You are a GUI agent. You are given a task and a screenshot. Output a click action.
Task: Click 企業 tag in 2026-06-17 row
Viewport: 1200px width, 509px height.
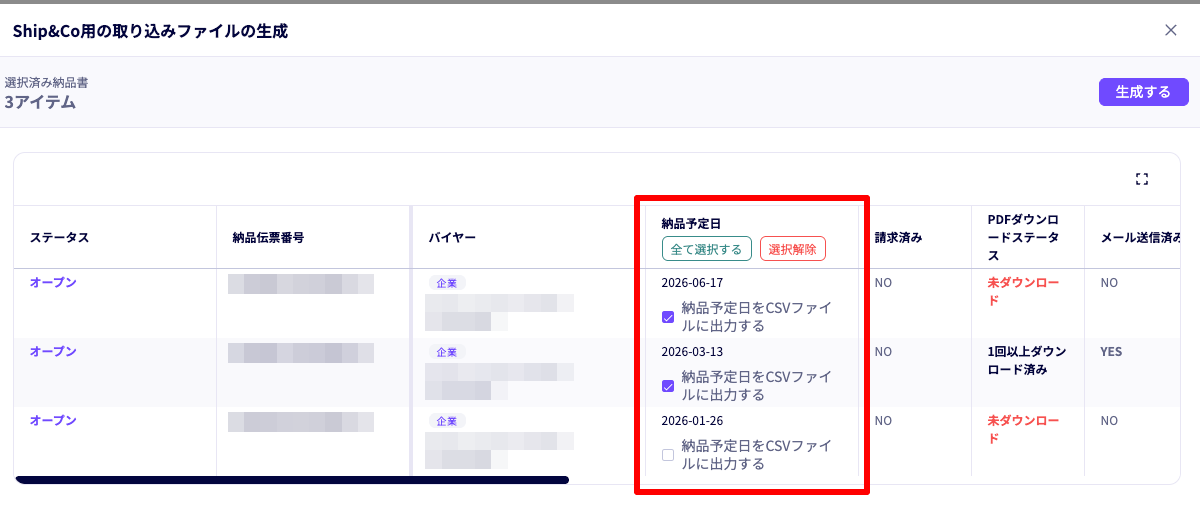[446, 284]
